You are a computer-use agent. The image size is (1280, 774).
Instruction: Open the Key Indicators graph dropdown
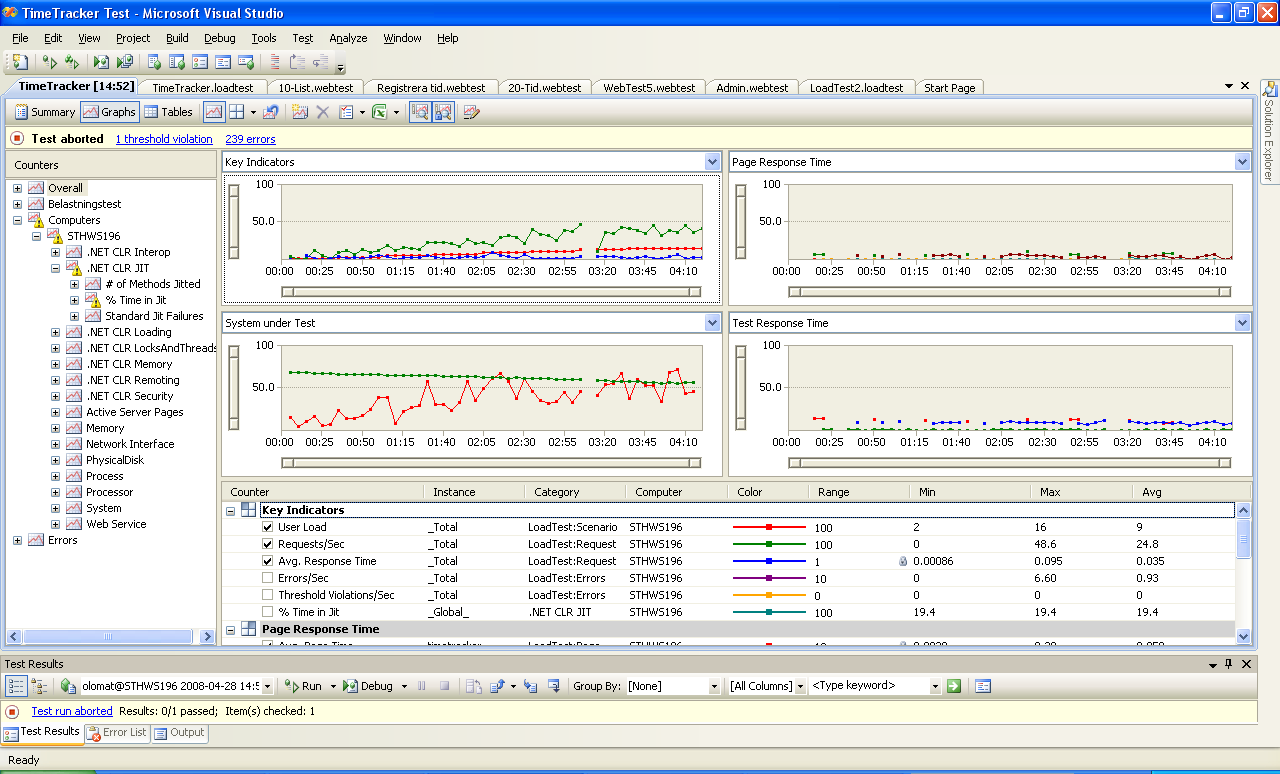click(712, 161)
